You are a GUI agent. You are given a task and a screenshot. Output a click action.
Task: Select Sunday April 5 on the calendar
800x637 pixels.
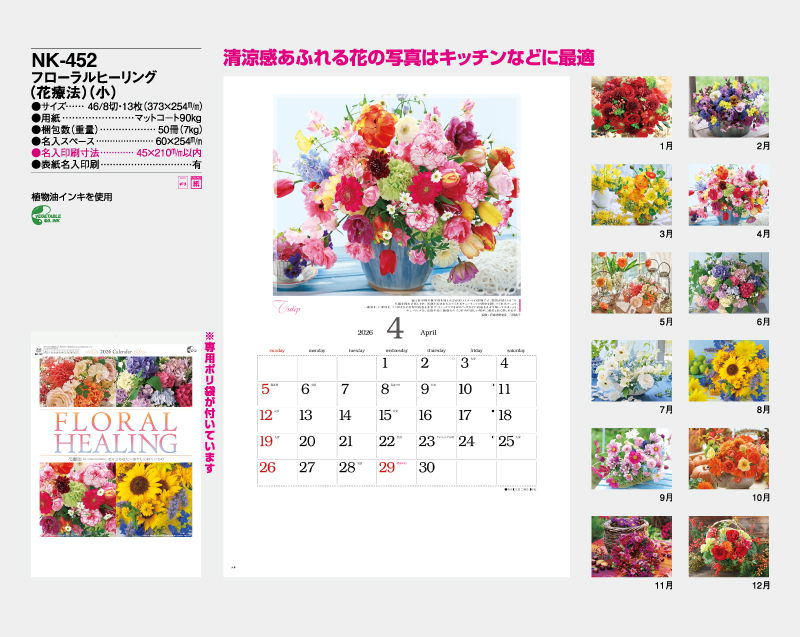pyautogui.click(x=265, y=389)
